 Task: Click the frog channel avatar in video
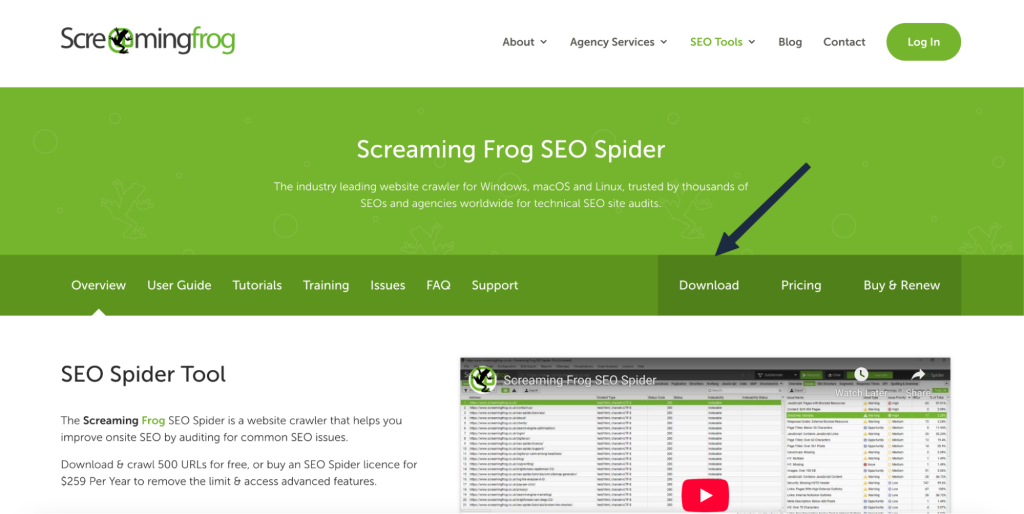[483, 379]
